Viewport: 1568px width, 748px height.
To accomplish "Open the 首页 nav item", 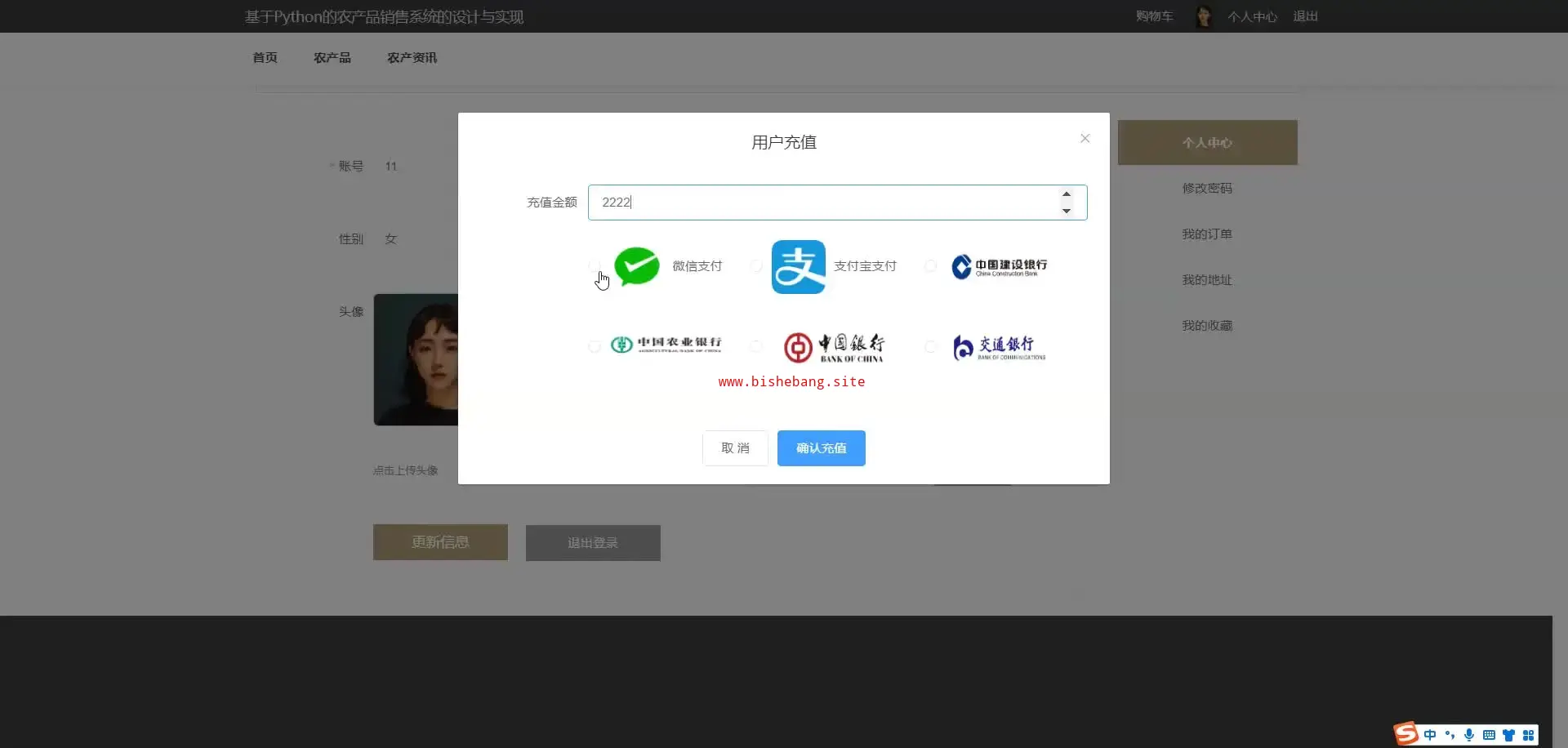I will click(265, 58).
